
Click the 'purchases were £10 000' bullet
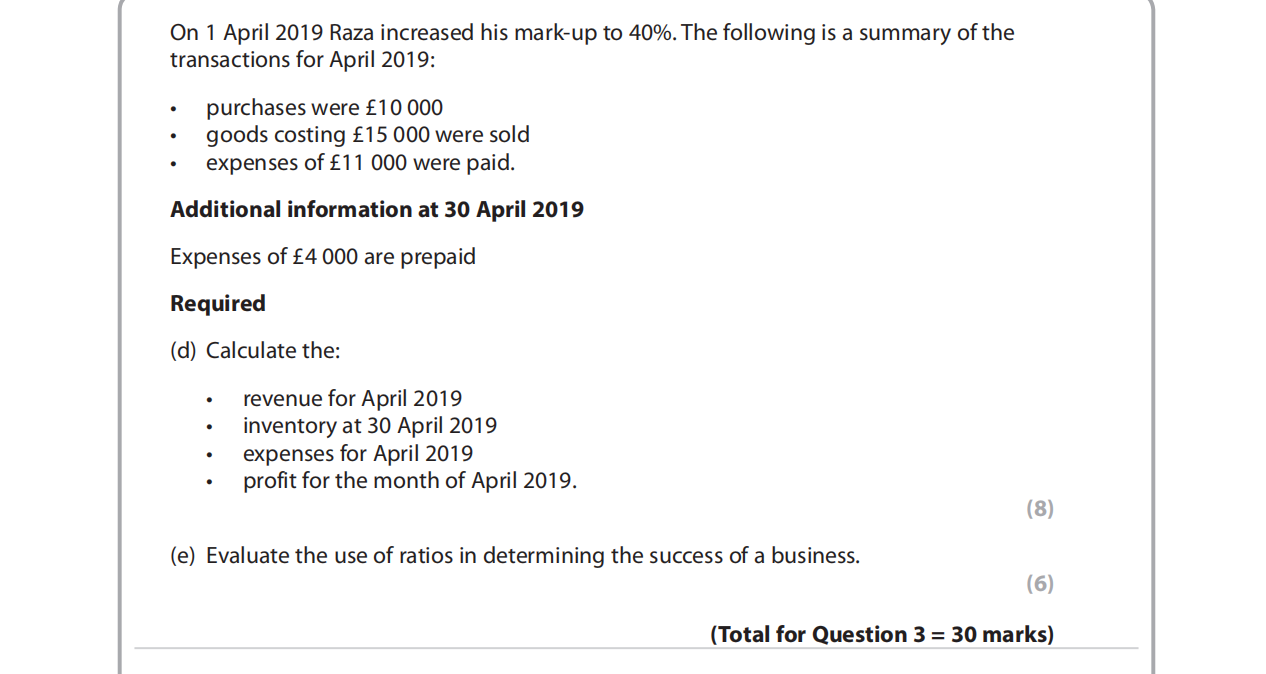pyautogui.click(x=324, y=108)
